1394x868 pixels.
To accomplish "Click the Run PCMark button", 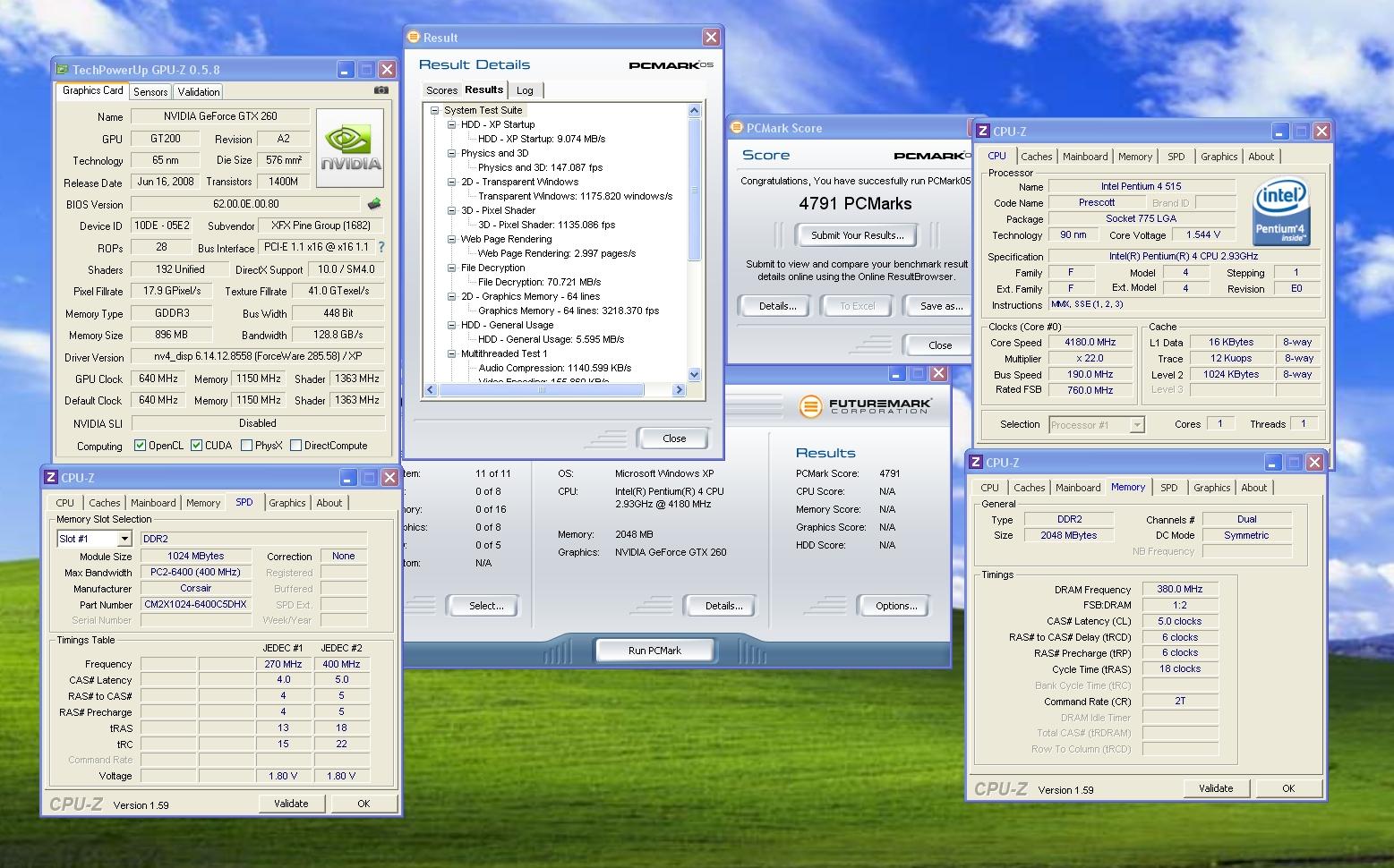I will pyautogui.click(x=654, y=651).
